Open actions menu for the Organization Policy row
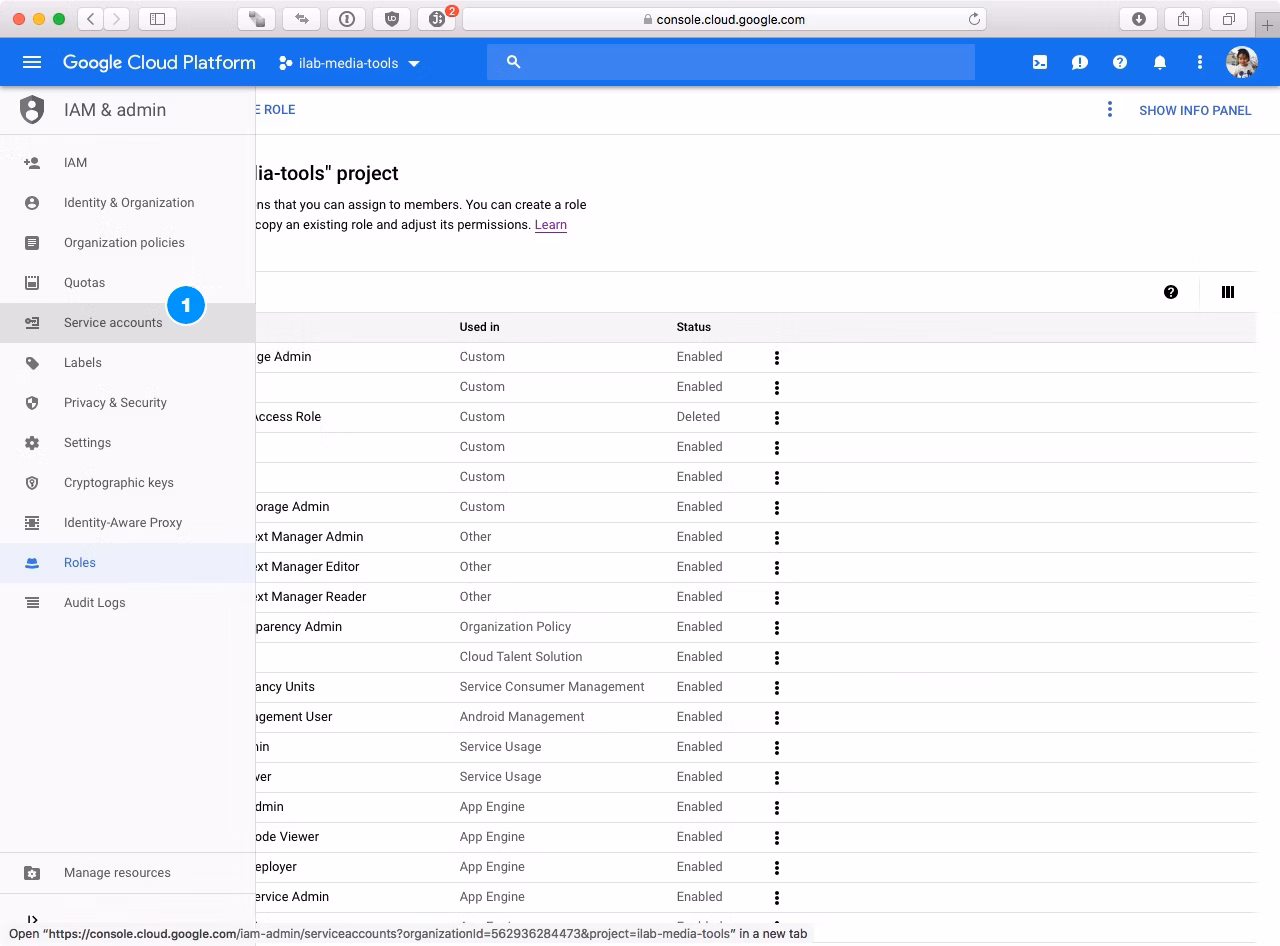The height and width of the screenshot is (946, 1280). point(777,627)
